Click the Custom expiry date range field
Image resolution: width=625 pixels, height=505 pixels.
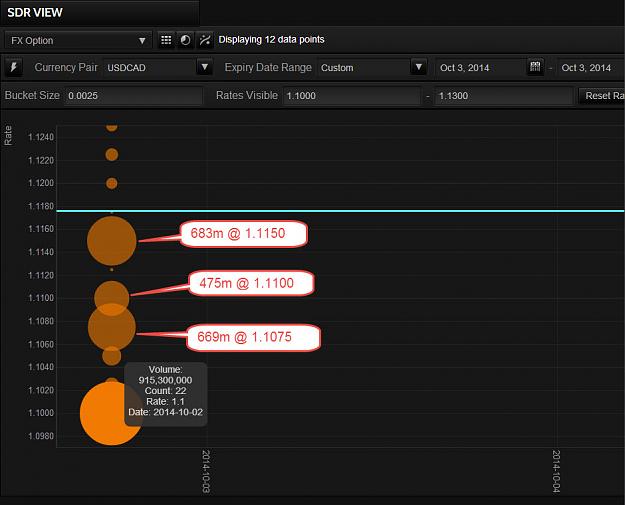click(364, 67)
